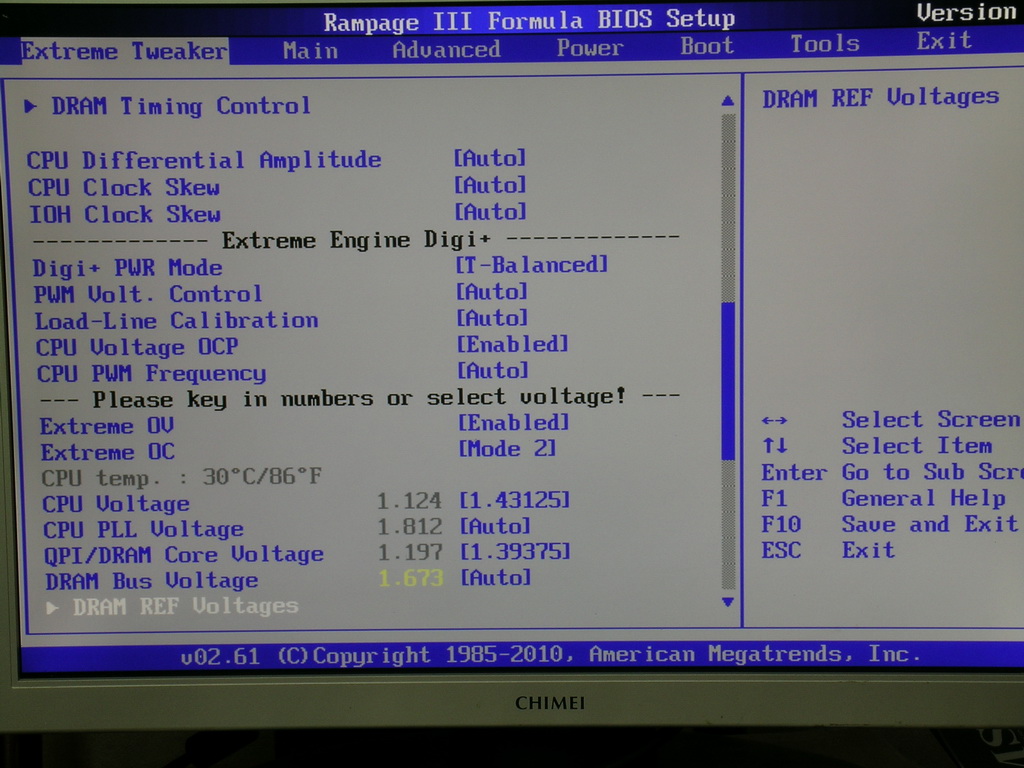
Task: Switch to the Extreme Tweaker tab
Action: point(124,51)
